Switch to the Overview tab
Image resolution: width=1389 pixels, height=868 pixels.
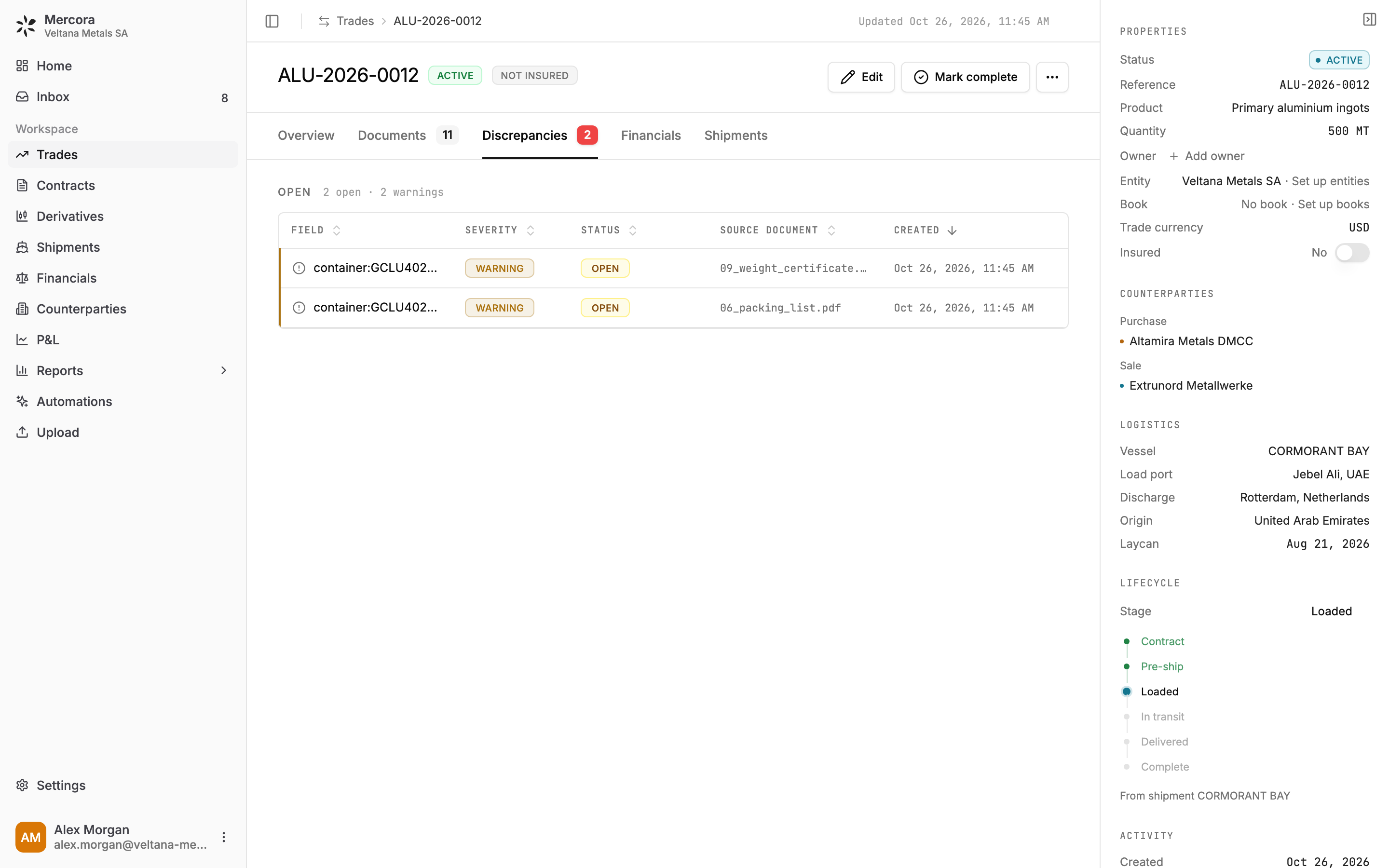pyautogui.click(x=306, y=136)
